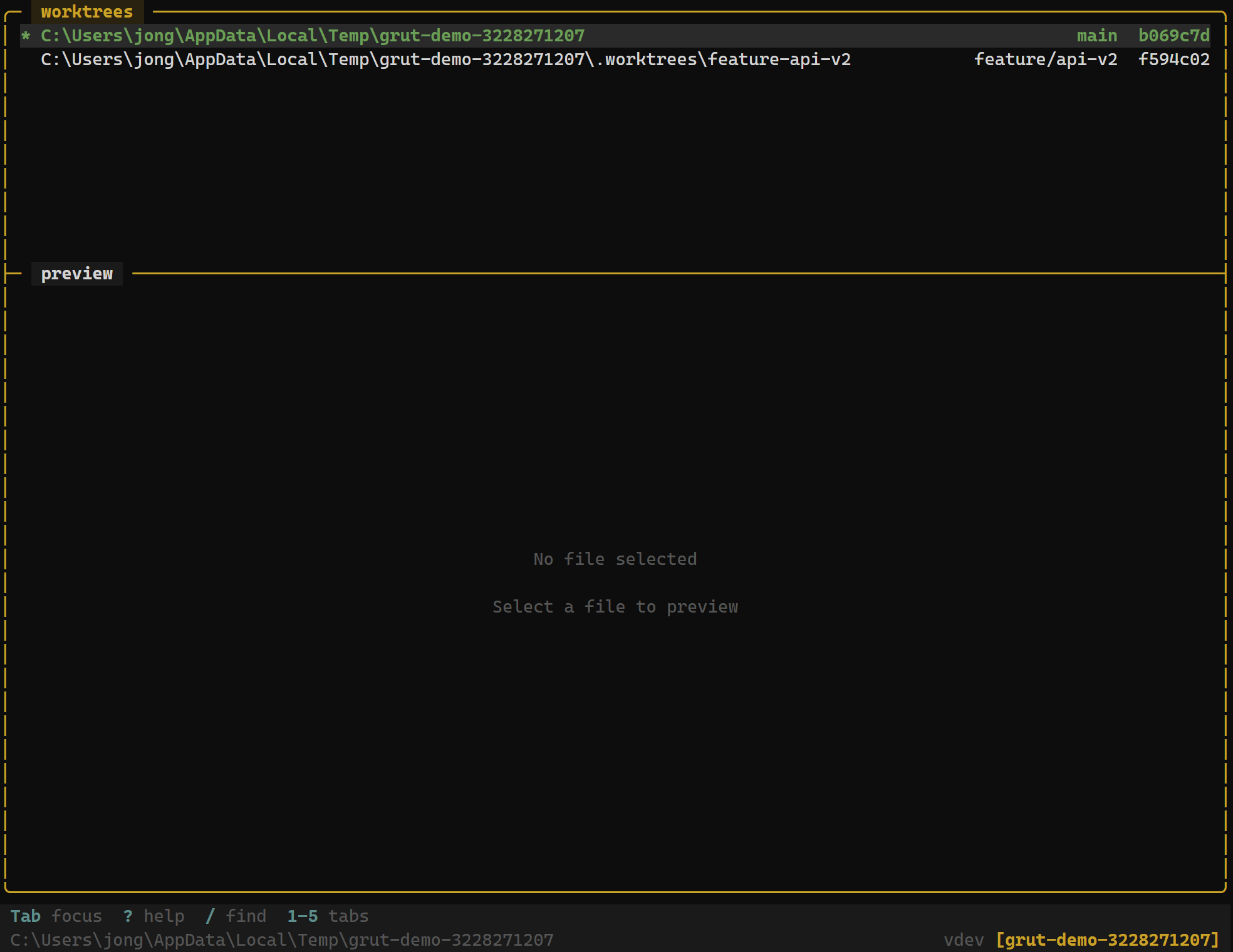Viewport: 1233px width, 952px height.
Task: Click the '1-5 tabs' shortcut hint
Action: point(328,916)
